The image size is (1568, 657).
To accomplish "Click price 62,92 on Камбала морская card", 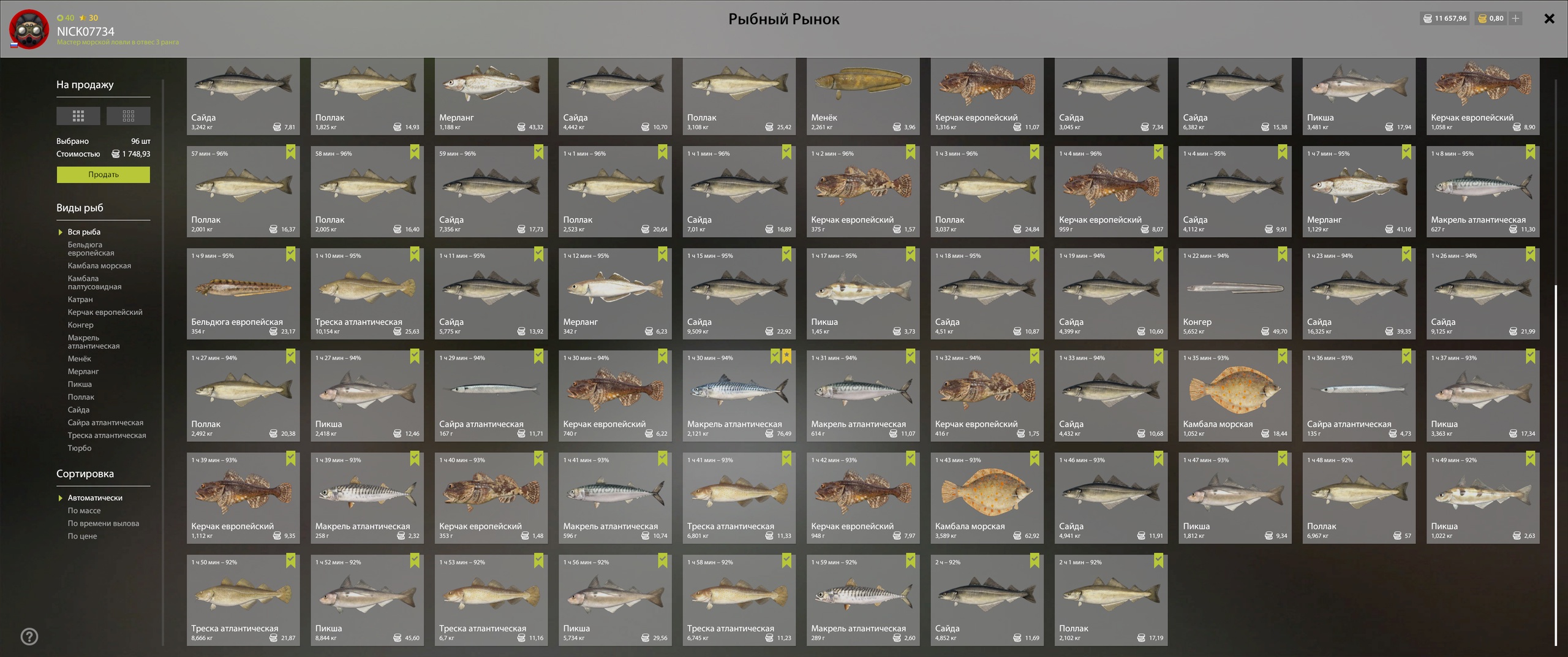I will point(1027,536).
